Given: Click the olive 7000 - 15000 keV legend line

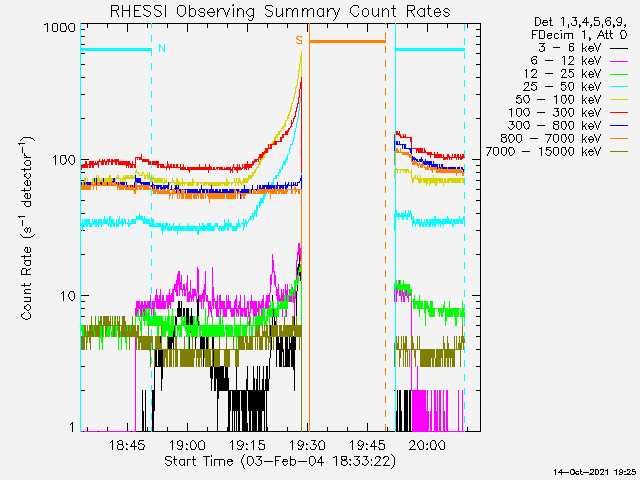Looking at the screenshot, I should pos(618,152).
